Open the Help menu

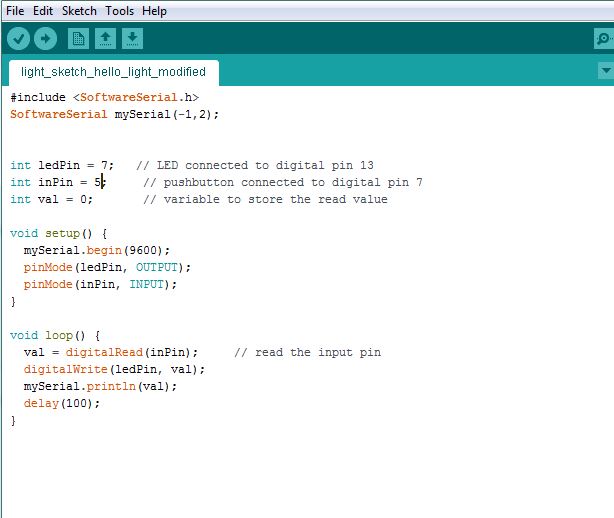click(x=154, y=11)
